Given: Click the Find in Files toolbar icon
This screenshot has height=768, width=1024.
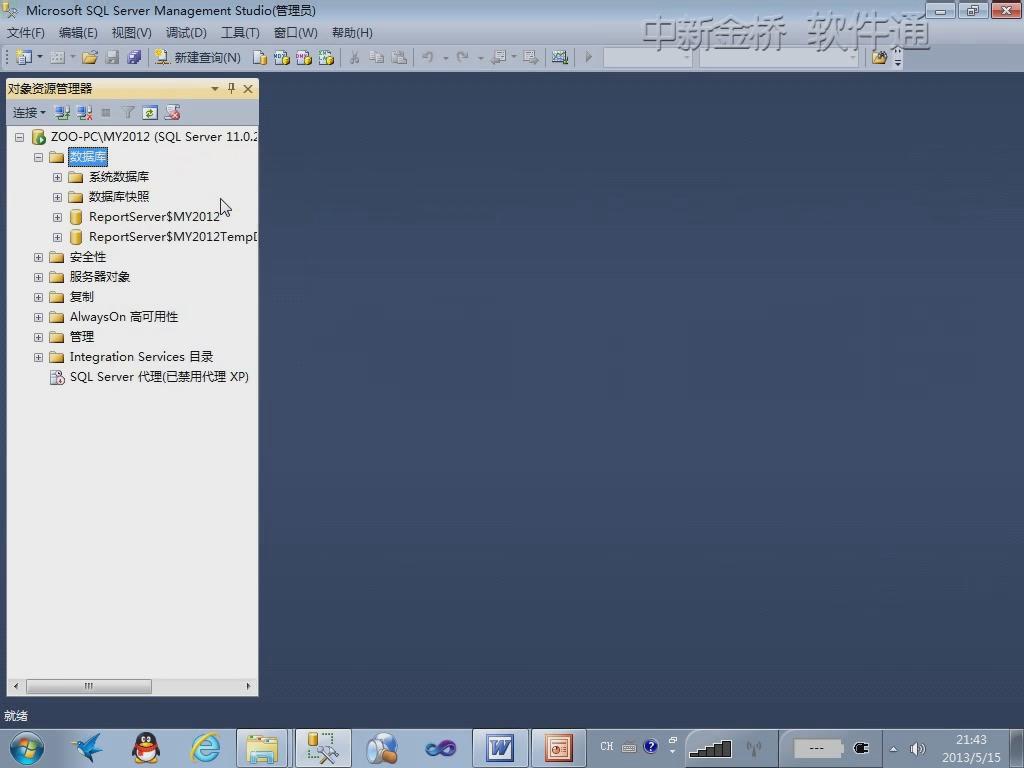Looking at the screenshot, I should pyautogui.click(x=879, y=57).
